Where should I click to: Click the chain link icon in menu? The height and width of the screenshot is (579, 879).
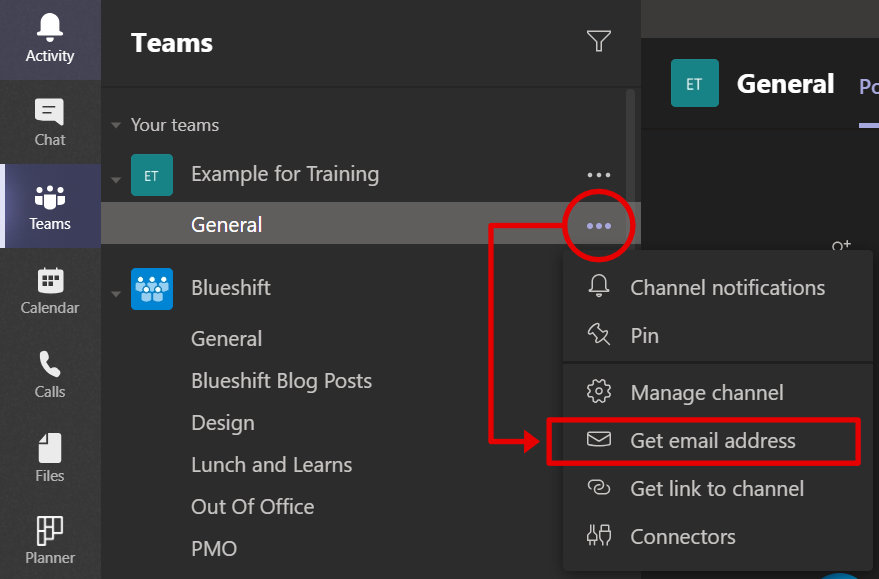(599, 488)
